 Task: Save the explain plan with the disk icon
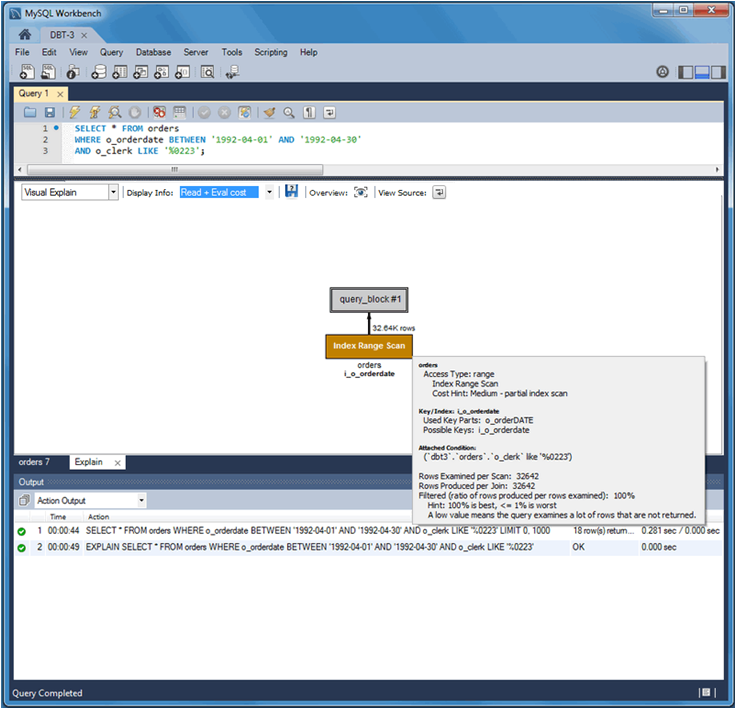click(x=291, y=192)
